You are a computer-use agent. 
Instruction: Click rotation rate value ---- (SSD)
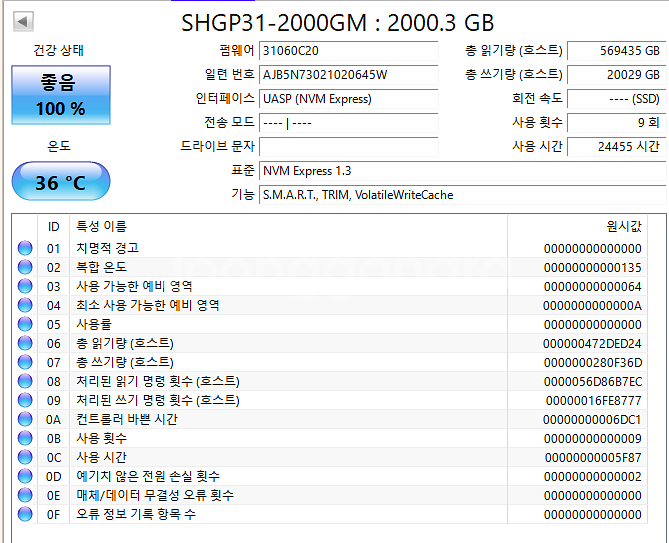[617, 99]
